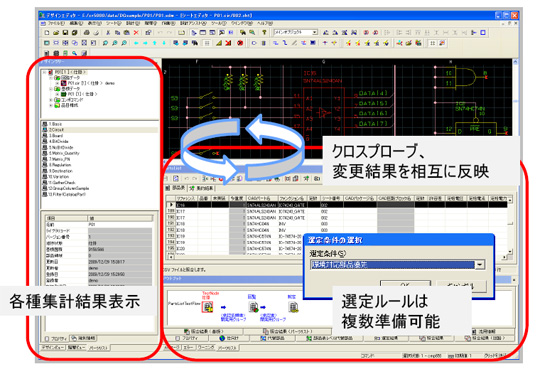The height and width of the screenshot is (374, 540).
Task: Click the cyan down arrow navigation icon
Action: click(164, 43)
